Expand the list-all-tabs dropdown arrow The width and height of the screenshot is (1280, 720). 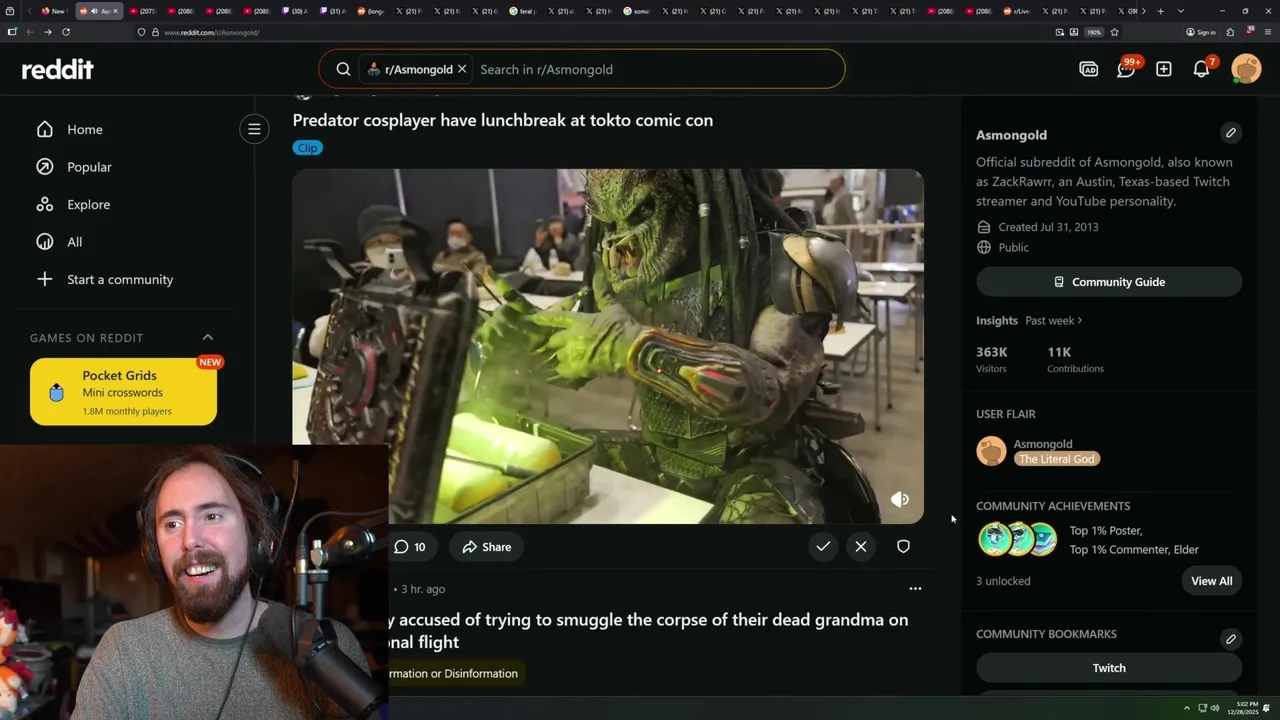(x=1181, y=11)
